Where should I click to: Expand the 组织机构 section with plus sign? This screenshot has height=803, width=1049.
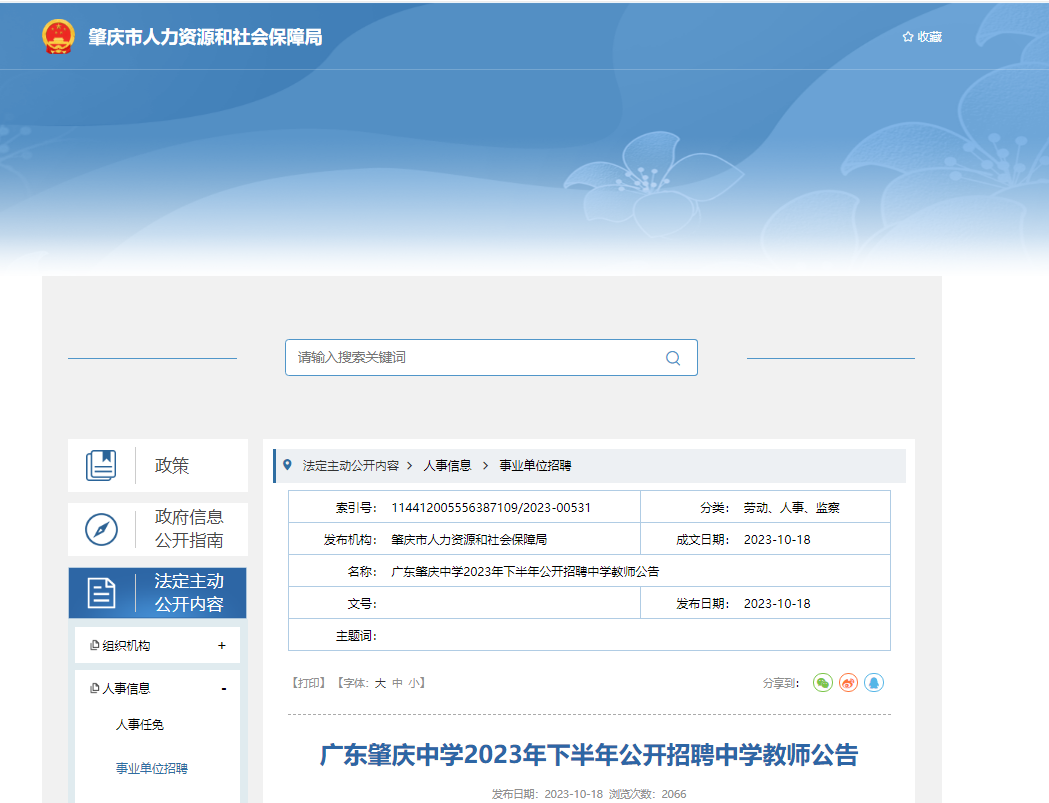coord(222,646)
